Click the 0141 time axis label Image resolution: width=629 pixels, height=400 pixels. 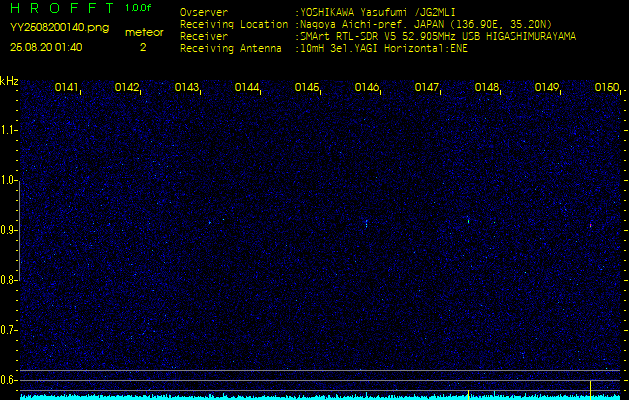(x=66, y=87)
